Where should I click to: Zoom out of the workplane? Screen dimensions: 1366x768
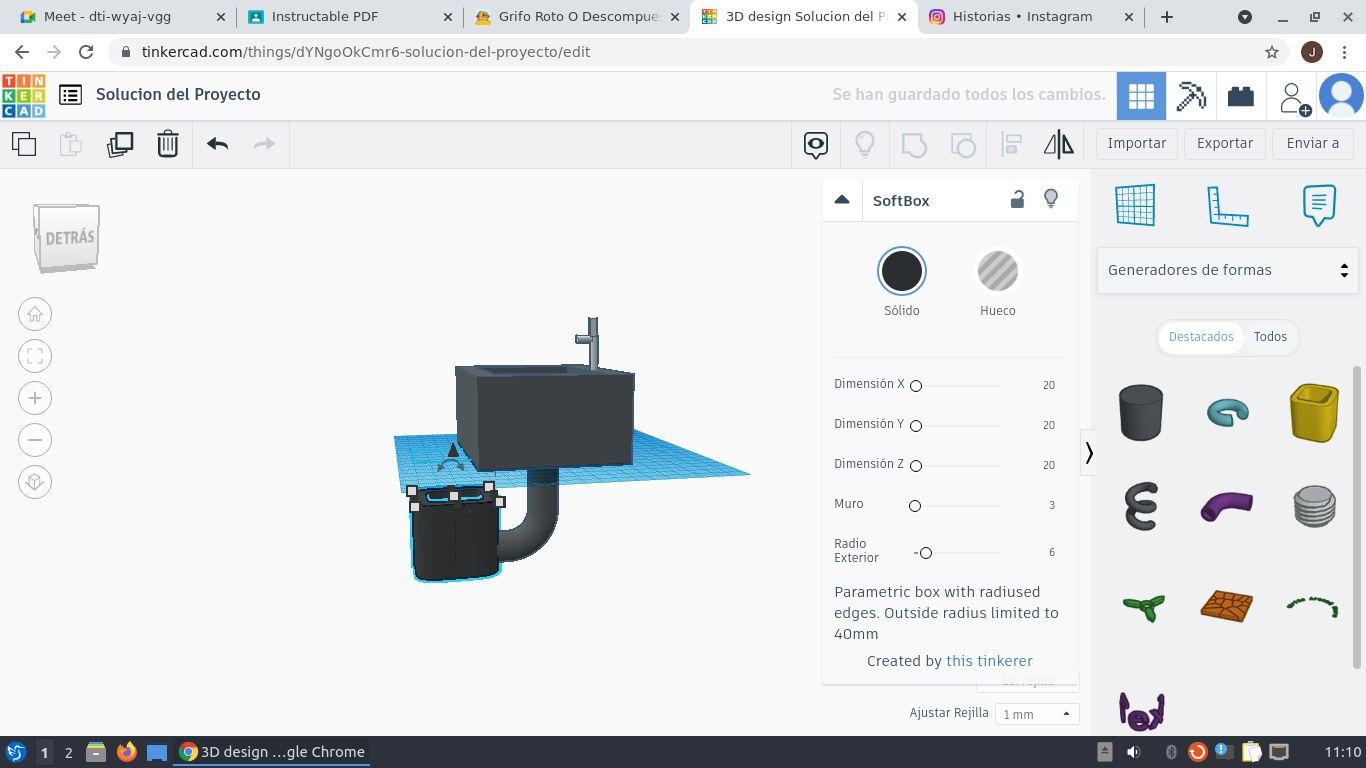point(35,440)
